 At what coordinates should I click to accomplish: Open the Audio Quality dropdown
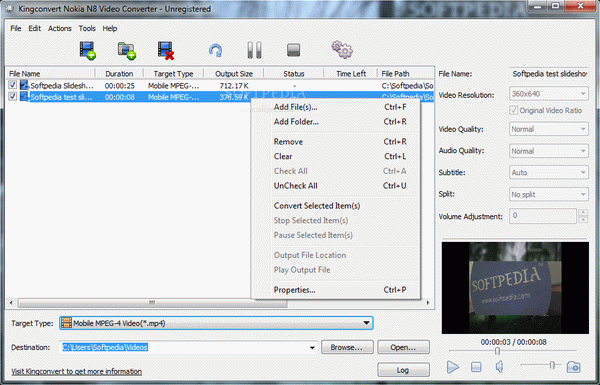548,151
